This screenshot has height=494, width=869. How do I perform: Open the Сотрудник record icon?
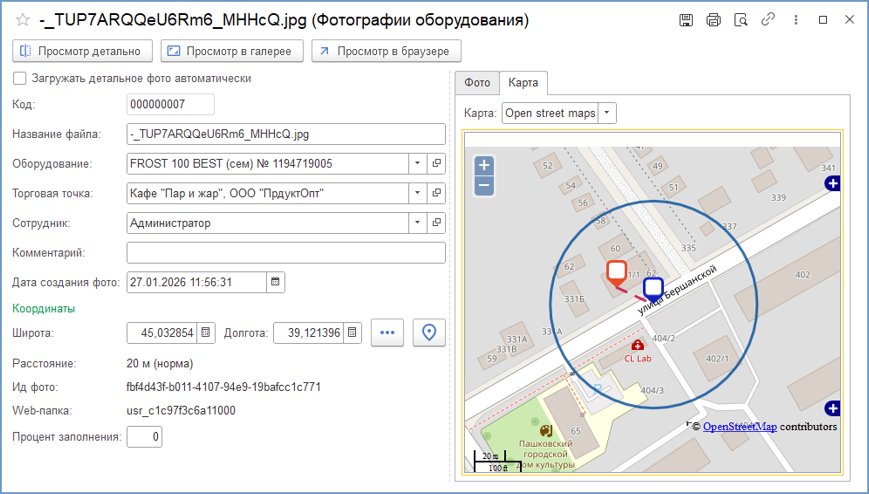(x=437, y=223)
